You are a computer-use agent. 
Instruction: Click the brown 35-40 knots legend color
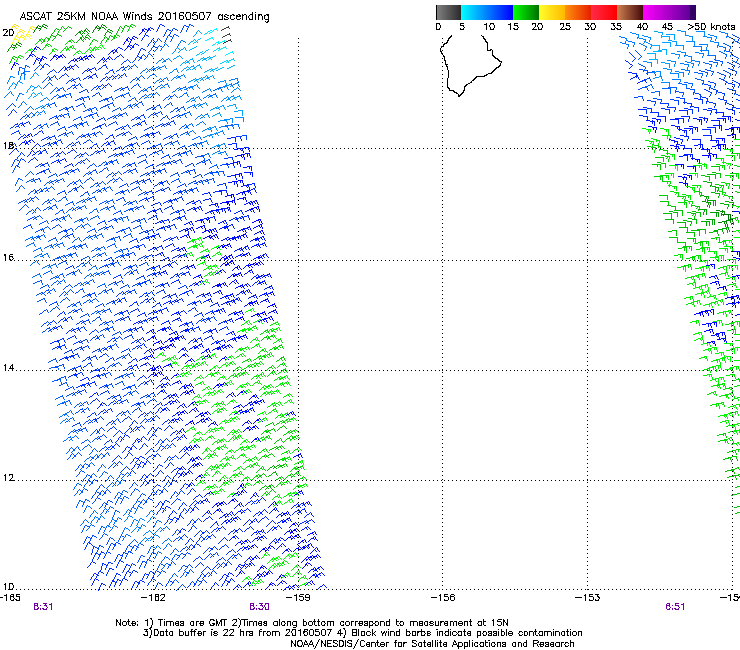630,12
